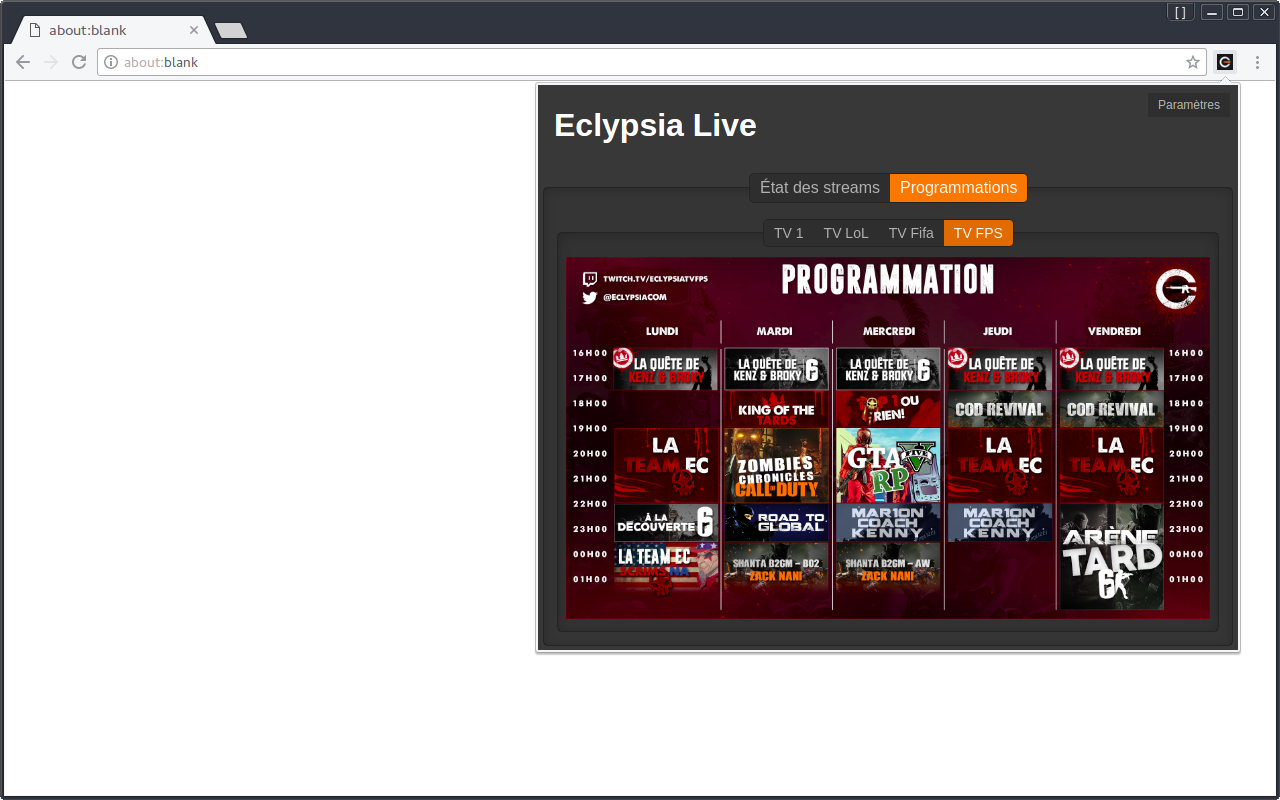1280x800 pixels.
Task: Click the address bar field
Action: 651,62
